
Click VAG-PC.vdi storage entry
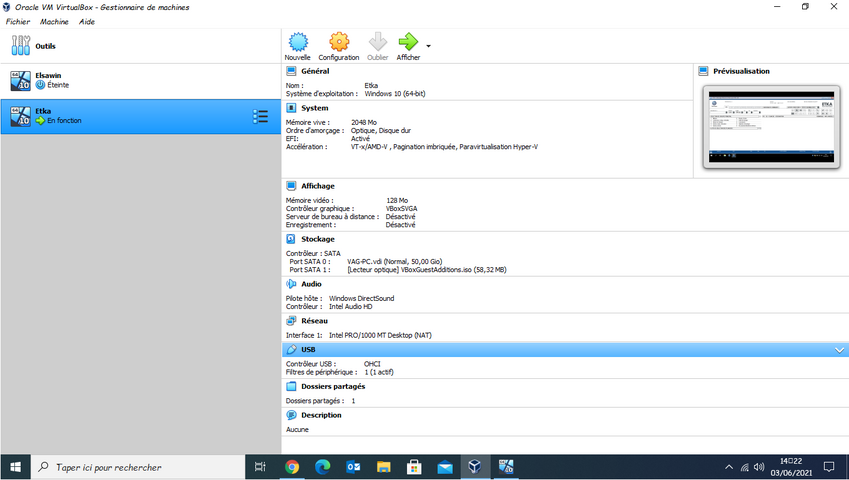pos(394,261)
